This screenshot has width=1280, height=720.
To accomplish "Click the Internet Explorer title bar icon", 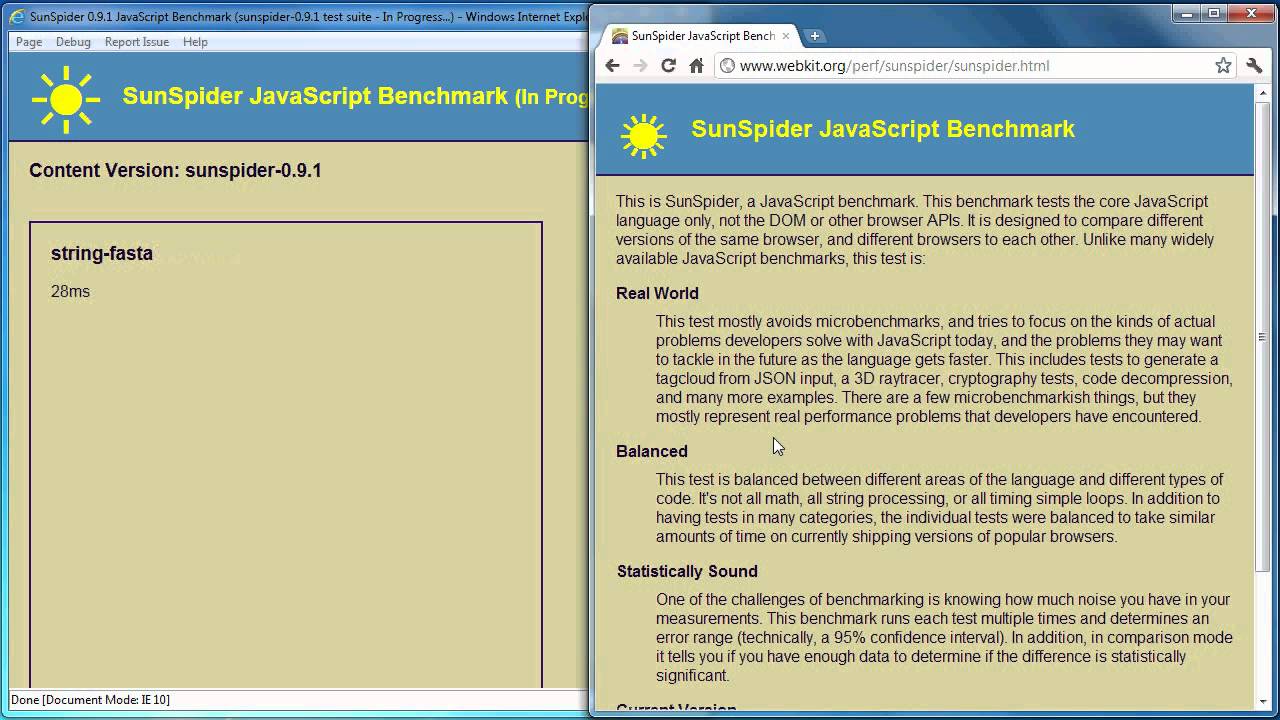I will tap(17, 17).
